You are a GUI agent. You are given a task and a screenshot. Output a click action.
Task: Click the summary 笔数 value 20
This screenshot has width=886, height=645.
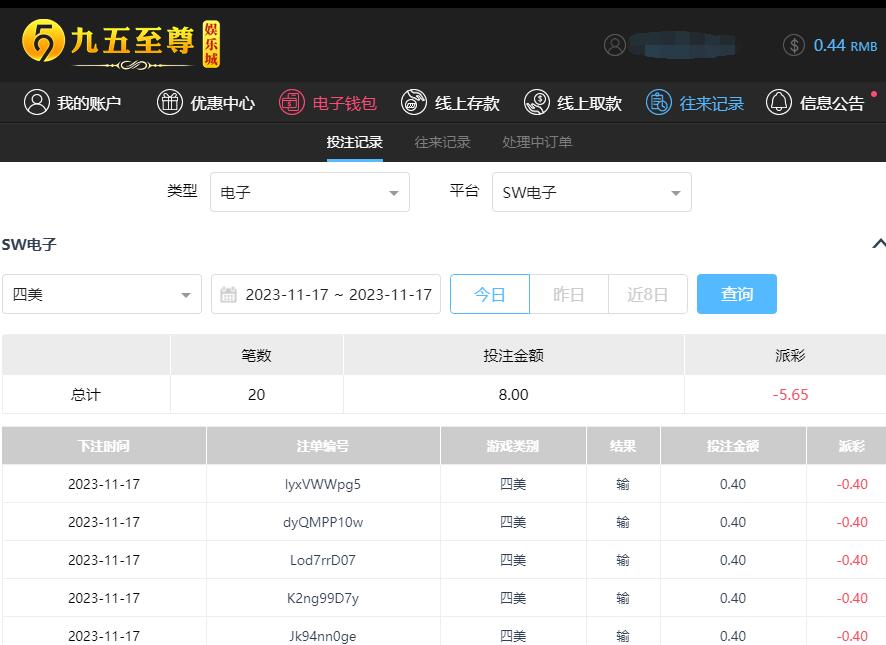point(257,395)
